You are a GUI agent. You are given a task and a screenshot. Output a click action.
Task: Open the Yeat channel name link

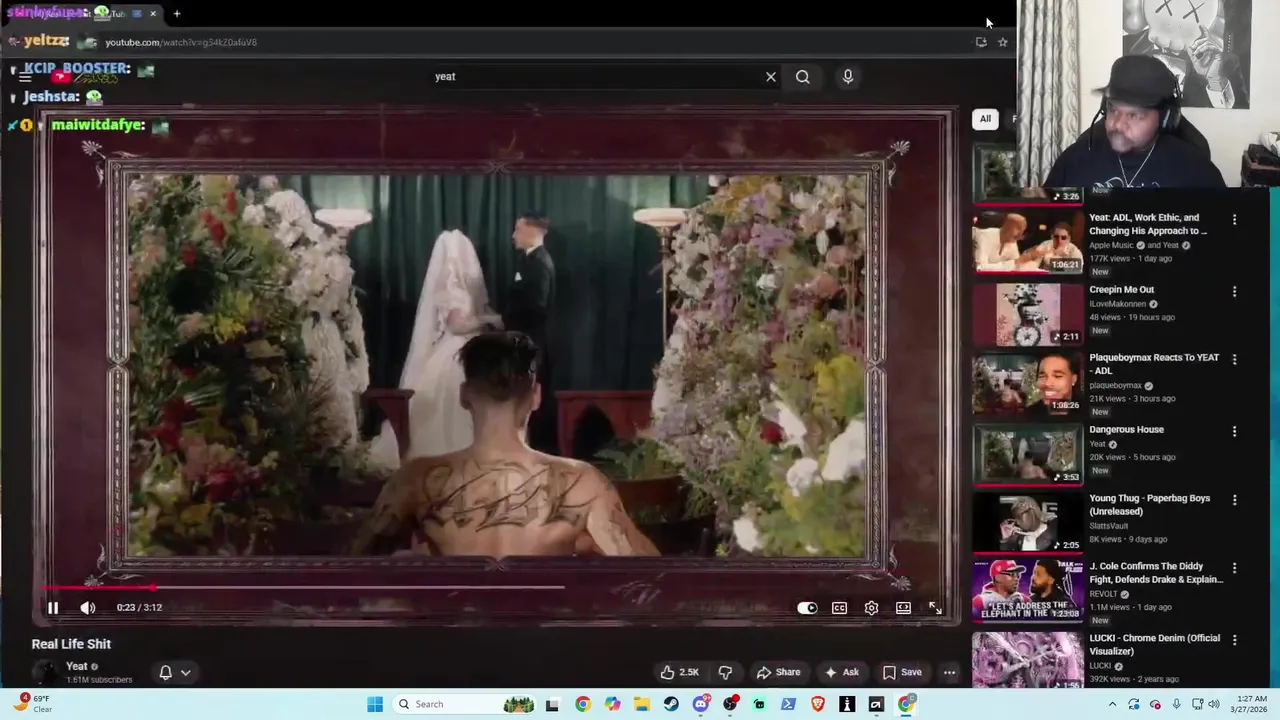(x=77, y=666)
